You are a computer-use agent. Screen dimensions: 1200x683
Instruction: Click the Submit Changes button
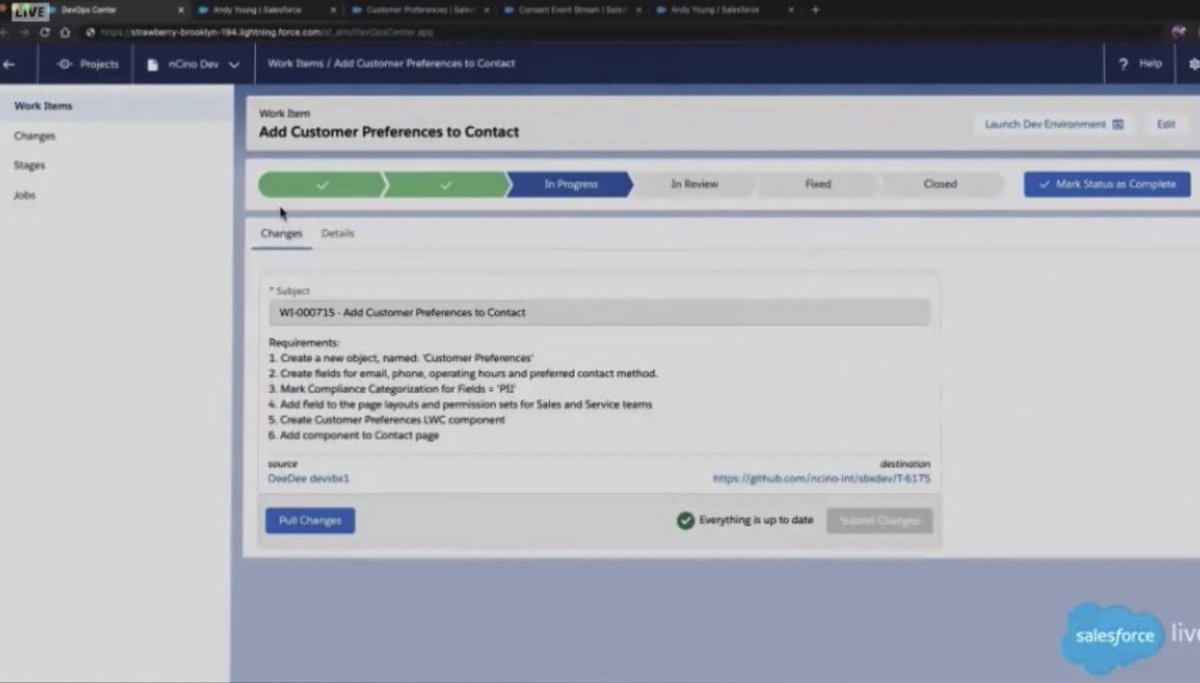(879, 521)
